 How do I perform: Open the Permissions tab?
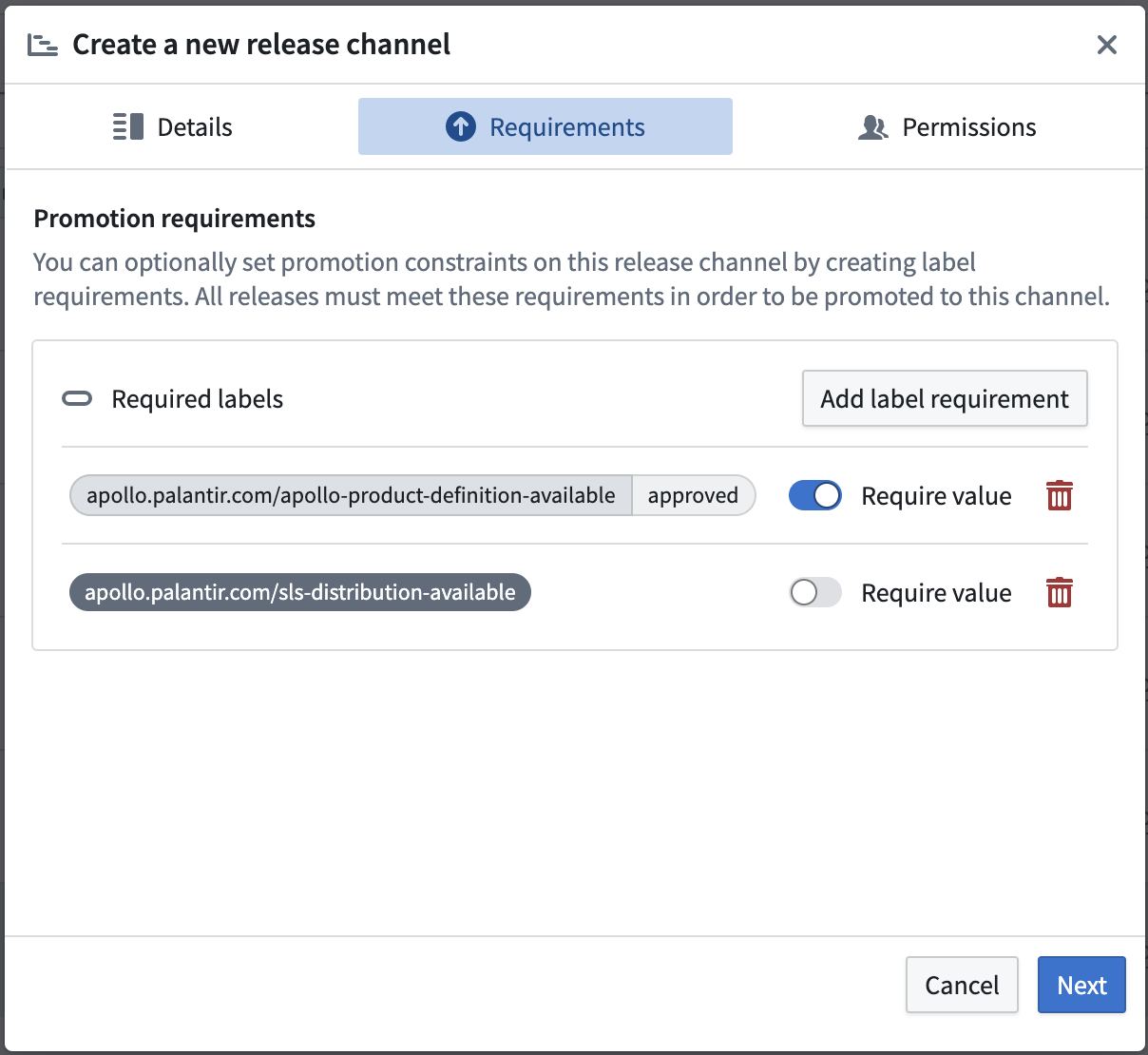(968, 127)
